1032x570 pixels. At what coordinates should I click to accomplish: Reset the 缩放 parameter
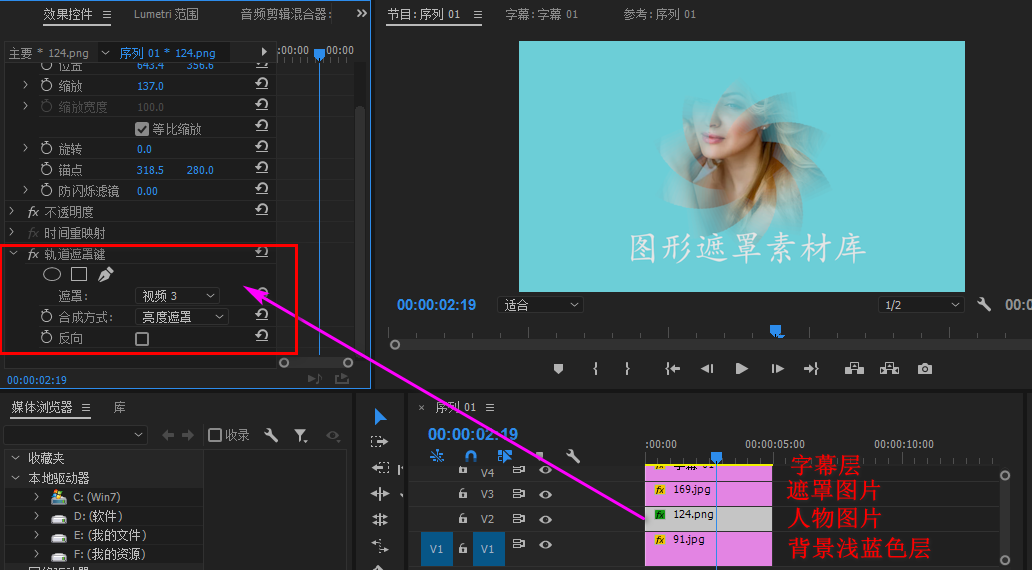[261, 84]
